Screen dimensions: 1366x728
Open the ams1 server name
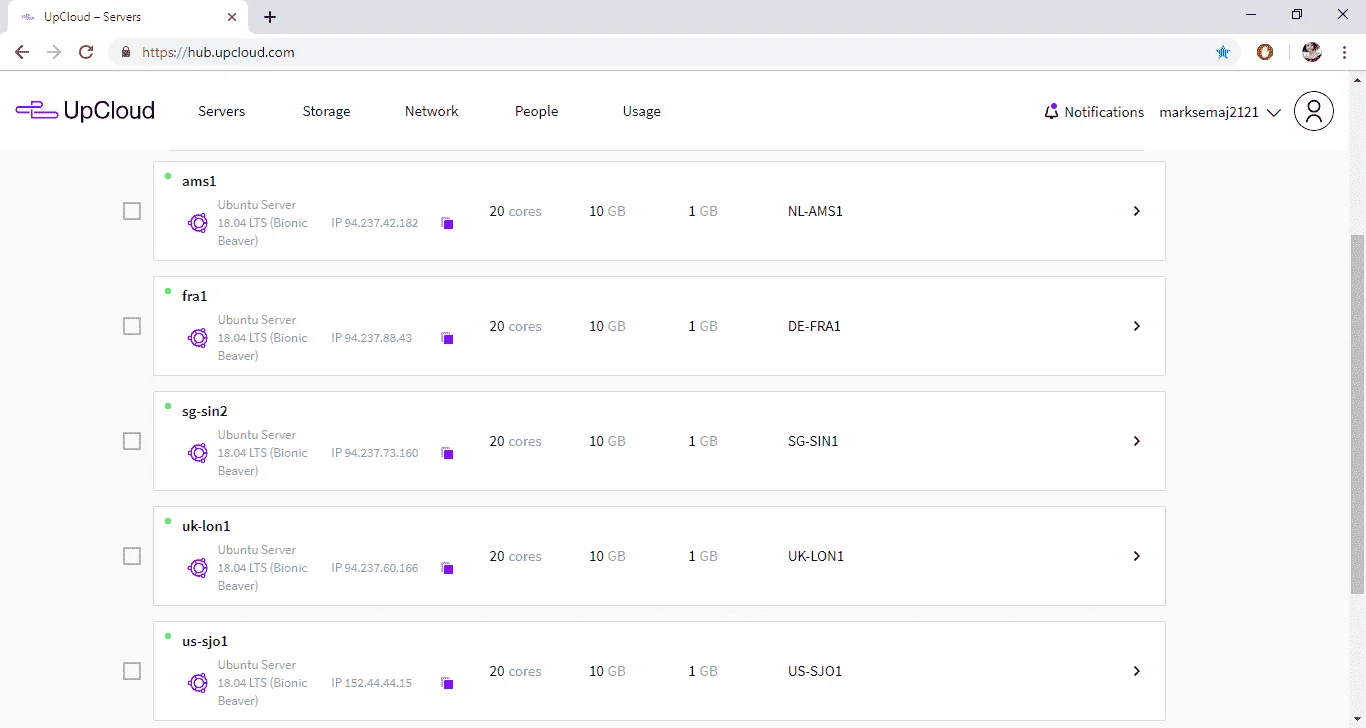click(199, 181)
